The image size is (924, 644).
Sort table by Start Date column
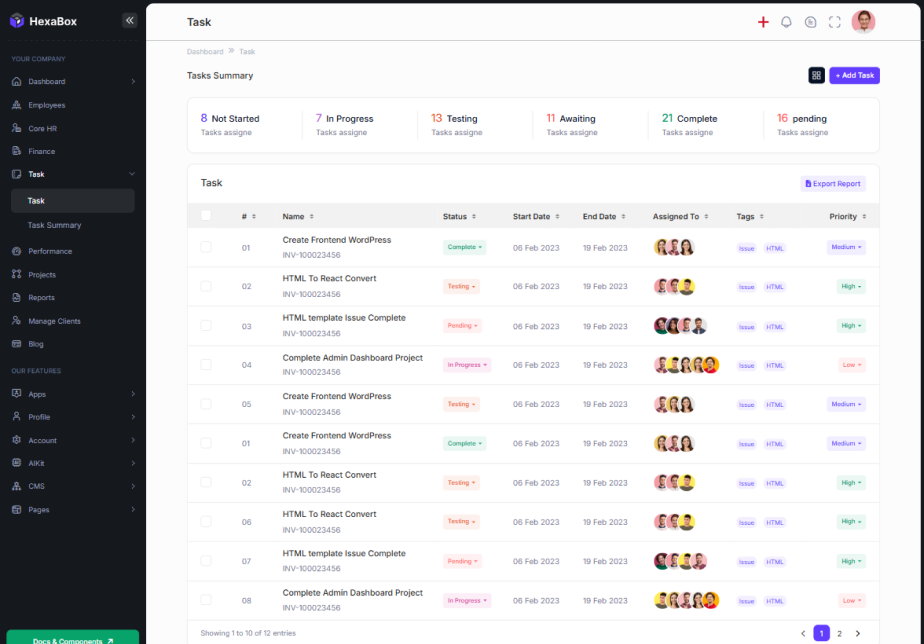(536, 216)
